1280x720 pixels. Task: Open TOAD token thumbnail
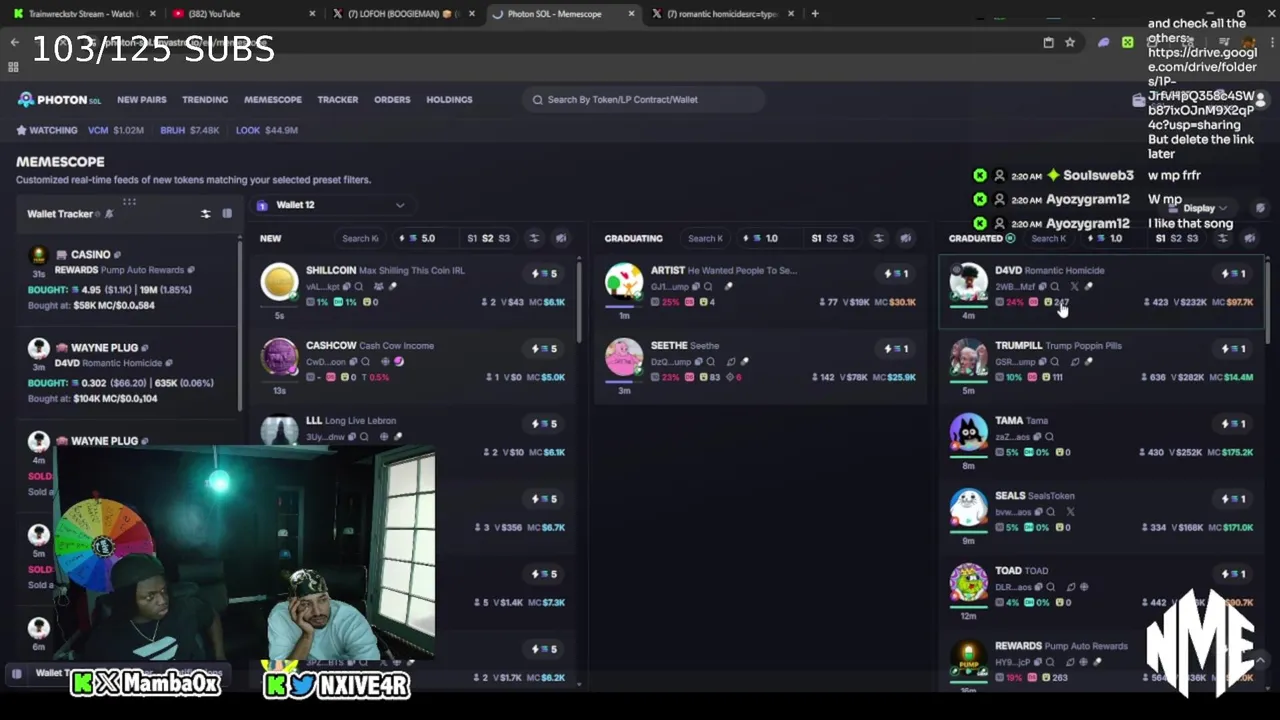[968, 583]
